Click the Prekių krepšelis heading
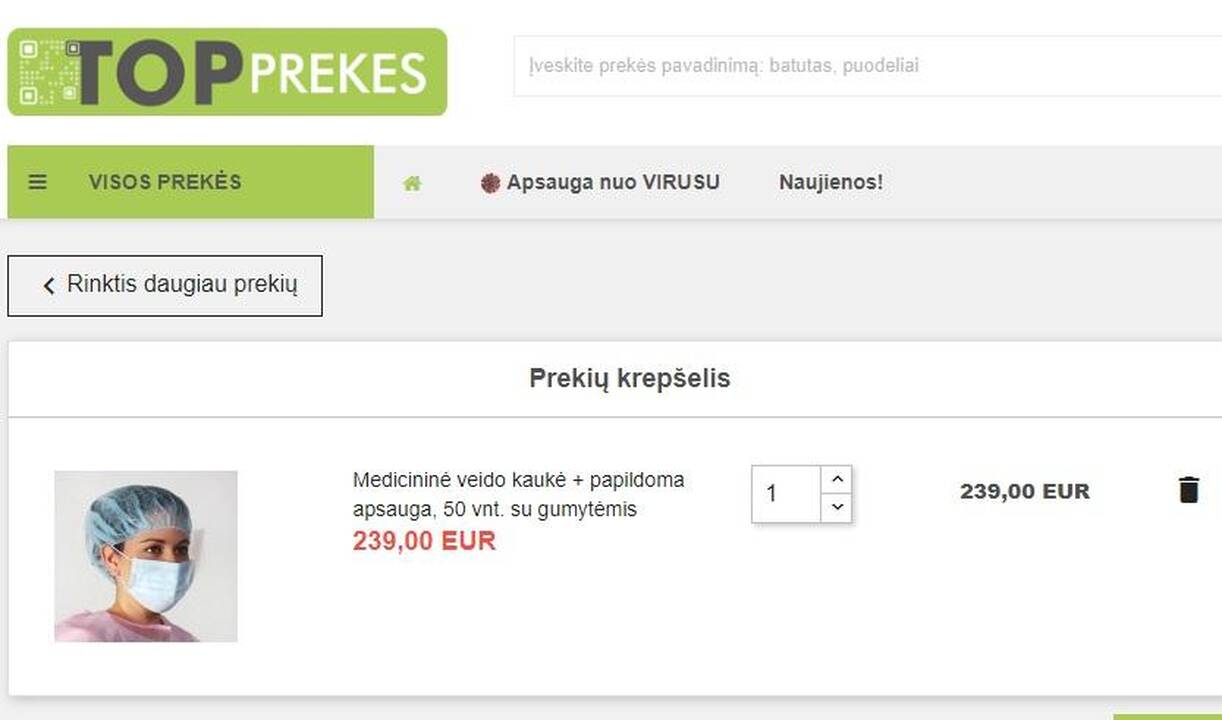 tap(630, 379)
